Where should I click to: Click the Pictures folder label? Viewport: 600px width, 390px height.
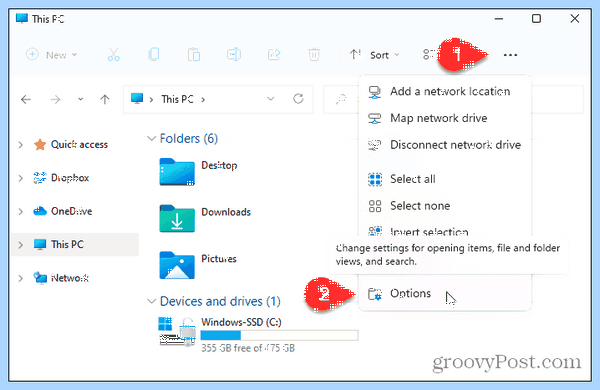coord(218,258)
